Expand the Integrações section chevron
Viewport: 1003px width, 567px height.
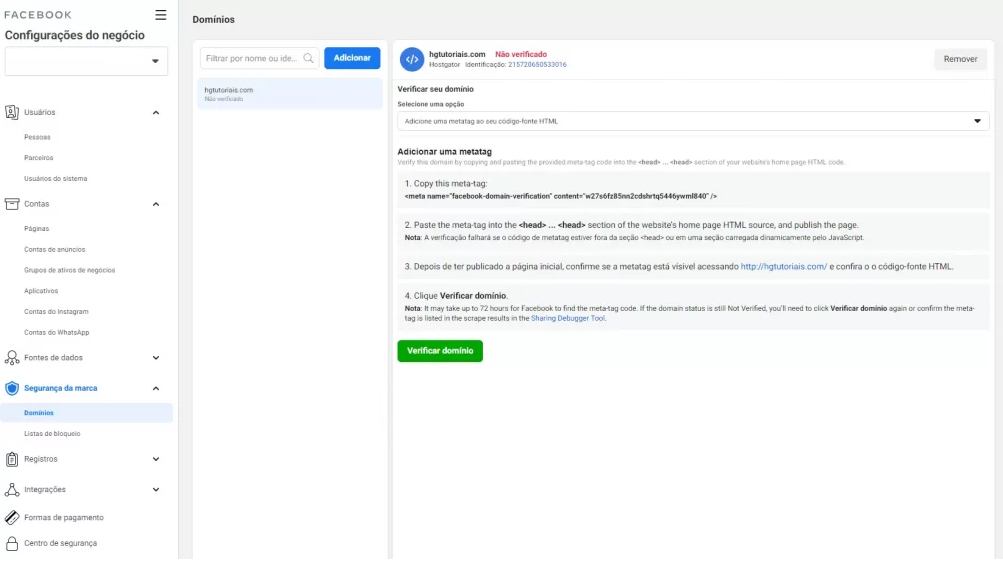click(155, 490)
